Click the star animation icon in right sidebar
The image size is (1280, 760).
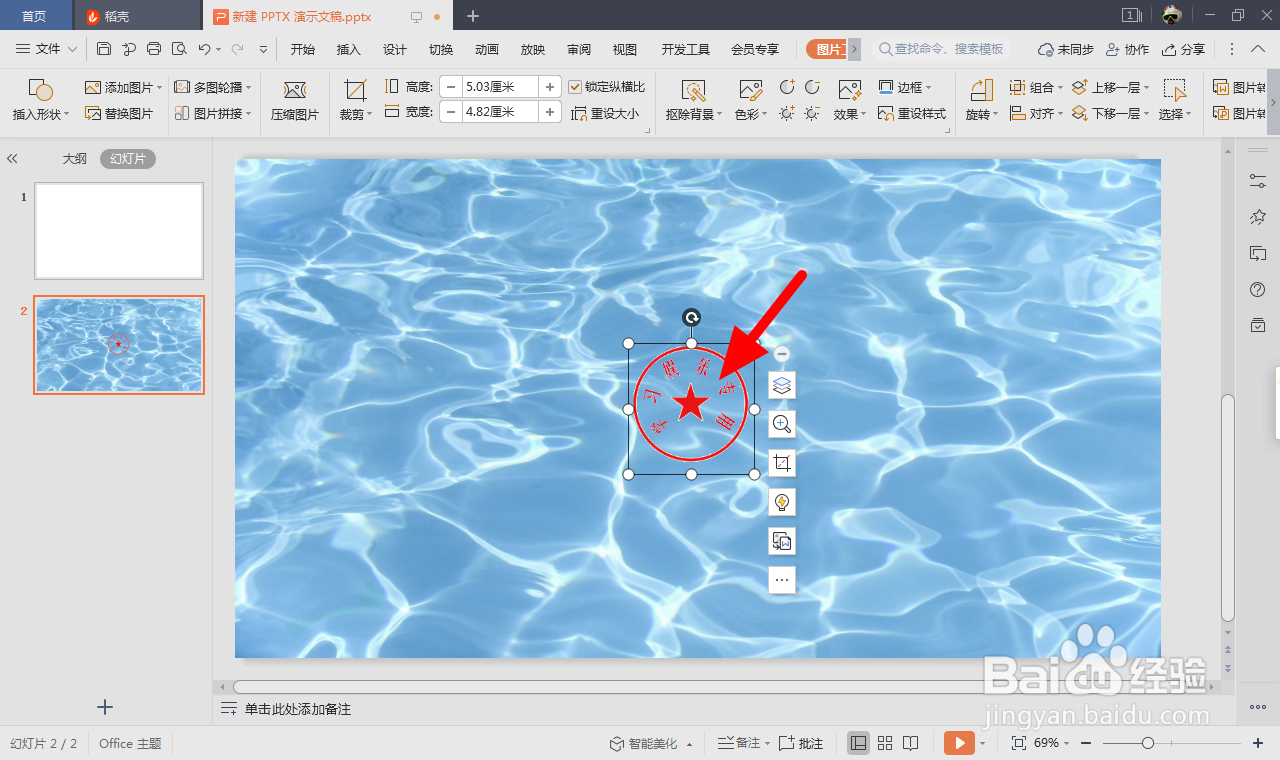tap(1258, 217)
